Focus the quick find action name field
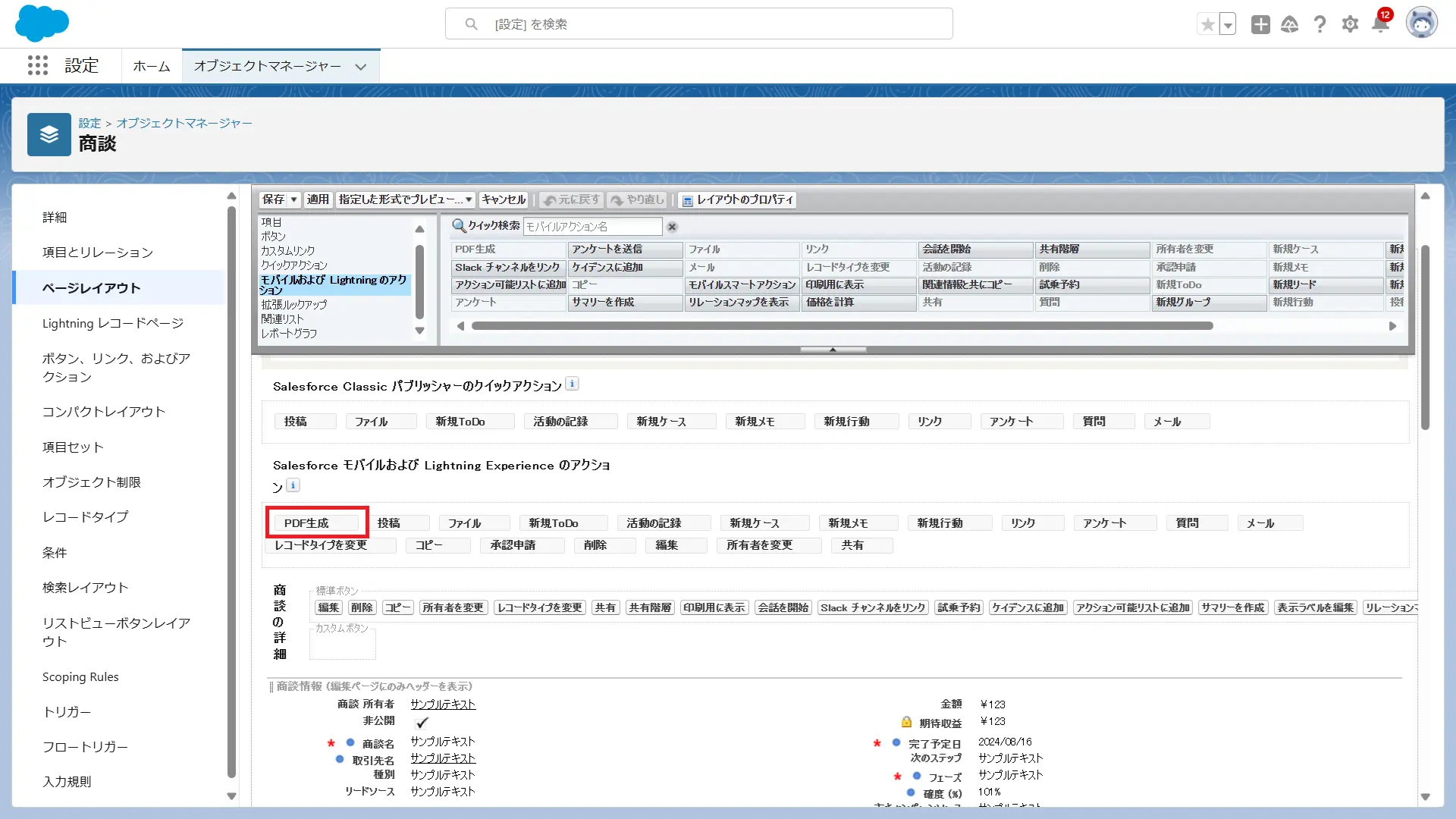1456x819 pixels. [592, 227]
